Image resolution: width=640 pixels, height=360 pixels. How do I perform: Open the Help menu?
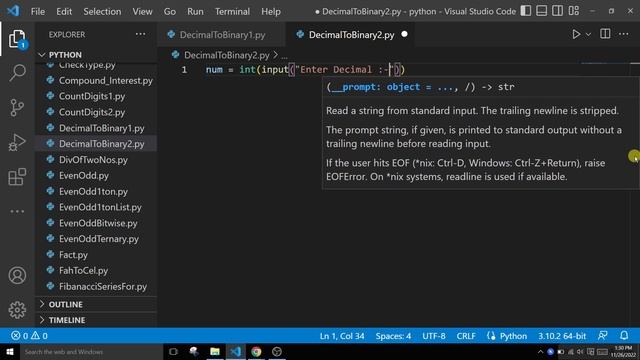[271, 11]
